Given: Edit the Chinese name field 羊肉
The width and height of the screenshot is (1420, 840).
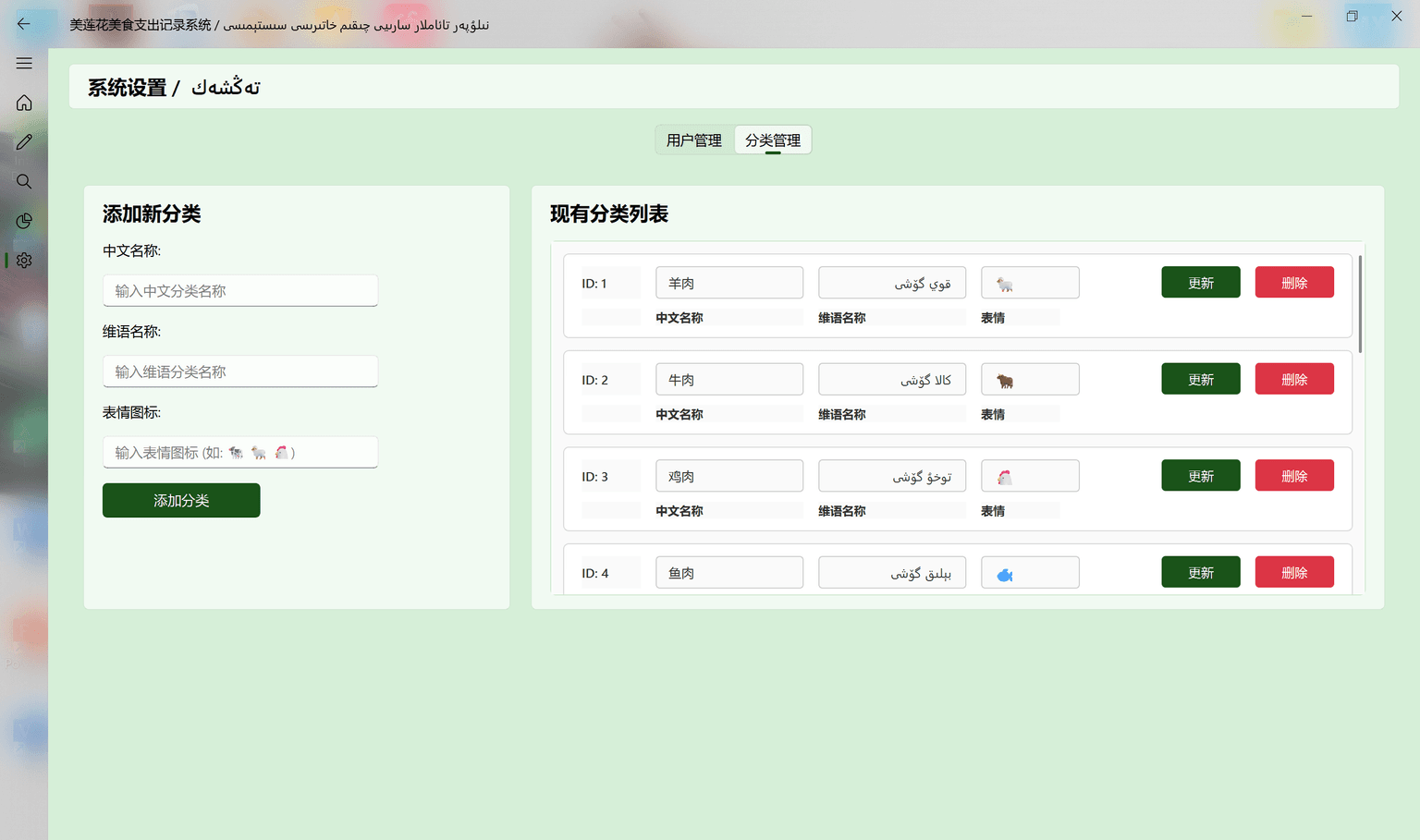Looking at the screenshot, I should [729, 283].
